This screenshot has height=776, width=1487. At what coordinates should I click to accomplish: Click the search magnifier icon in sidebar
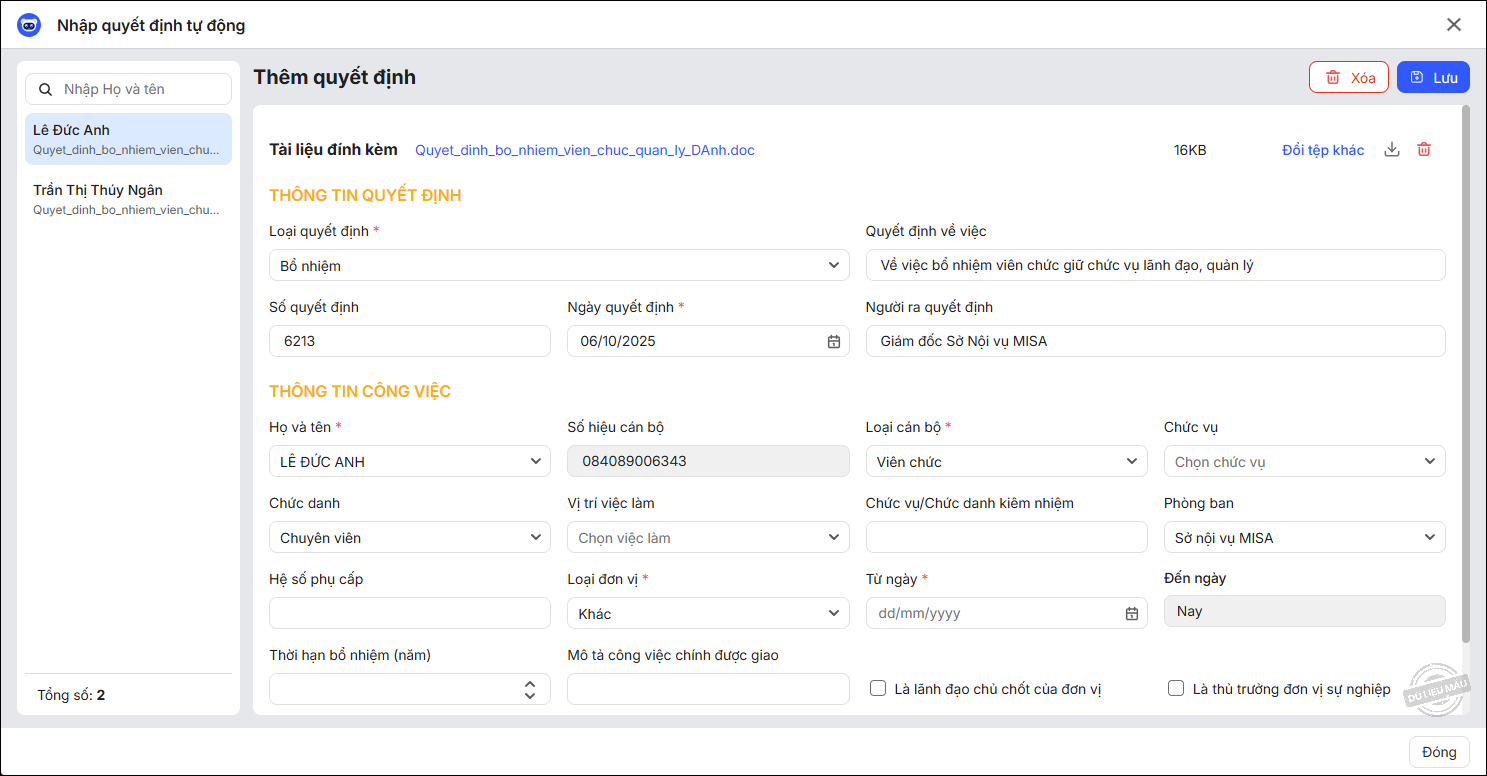pyautogui.click(x=45, y=90)
